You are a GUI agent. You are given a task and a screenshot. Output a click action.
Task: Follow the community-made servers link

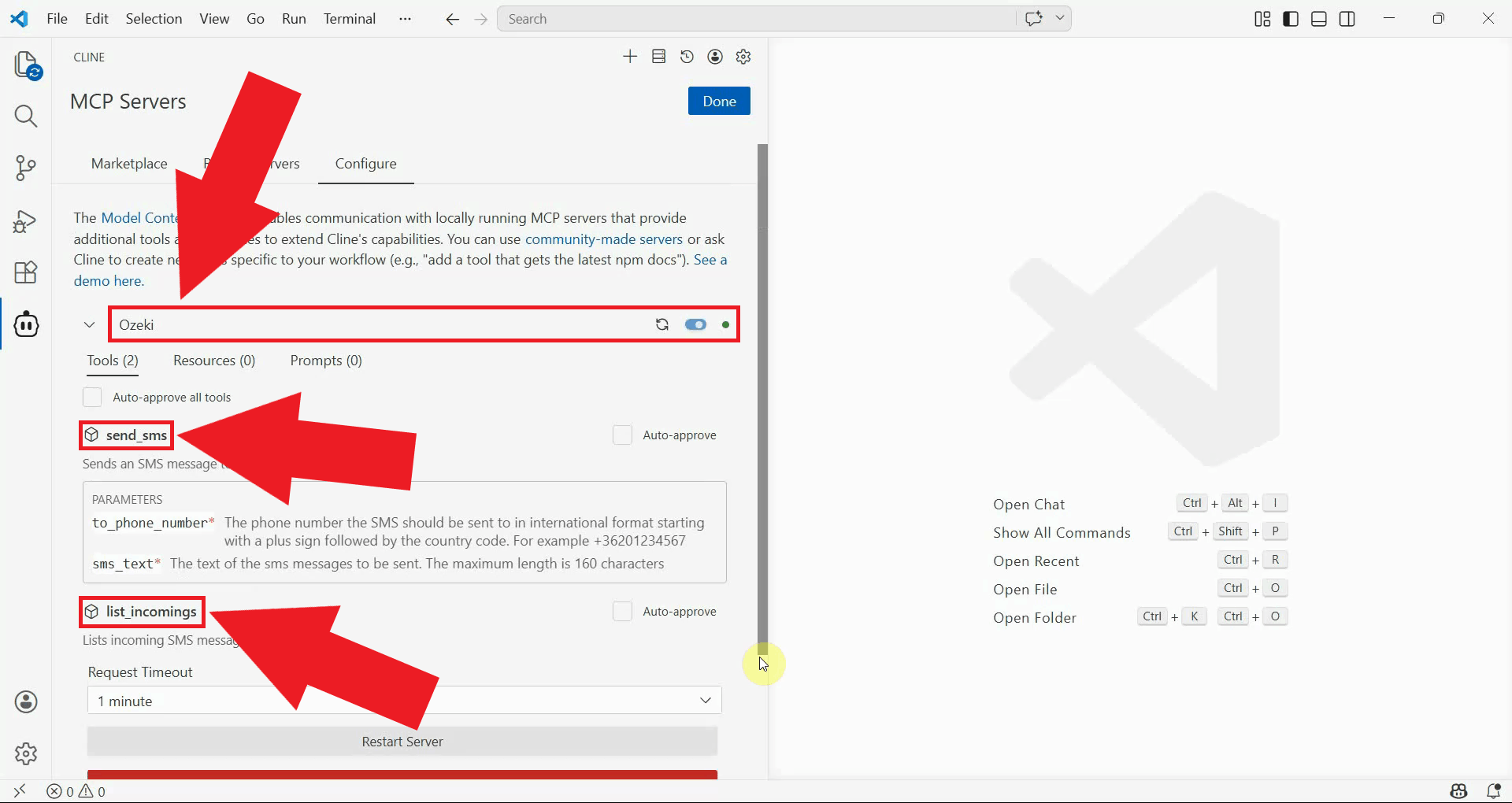(604, 239)
